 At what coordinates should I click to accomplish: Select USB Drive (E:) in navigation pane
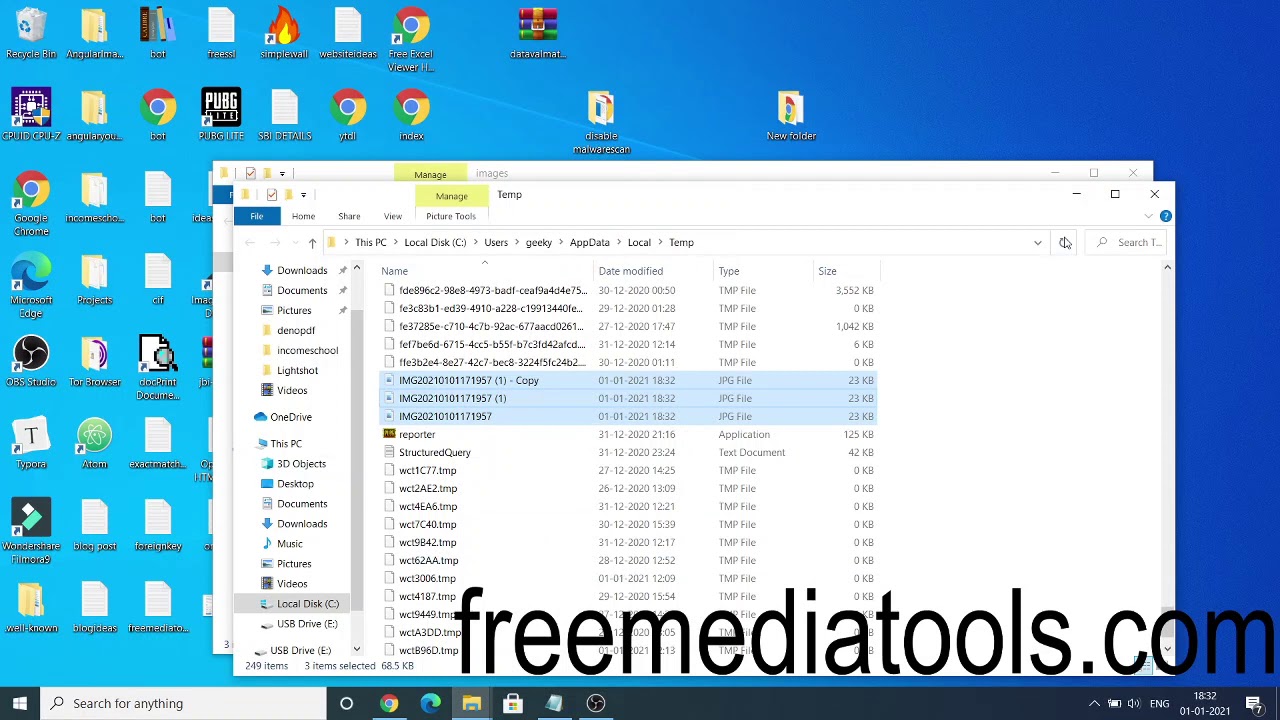(306, 624)
